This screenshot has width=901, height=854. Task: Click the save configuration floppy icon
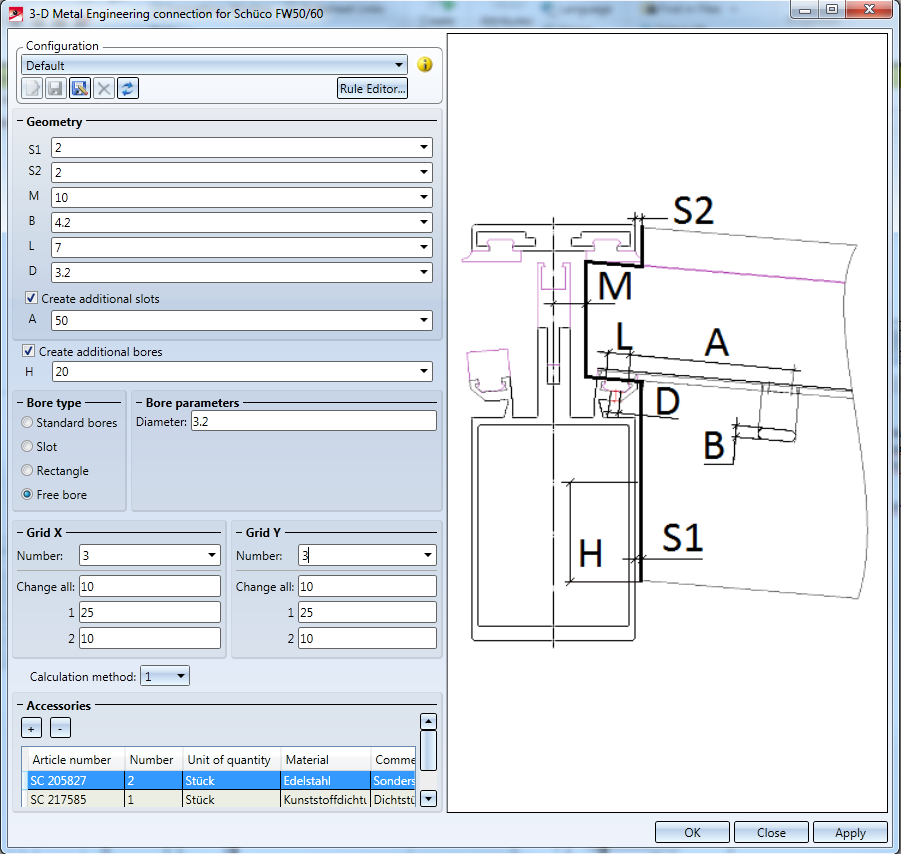(x=56, y=89)
